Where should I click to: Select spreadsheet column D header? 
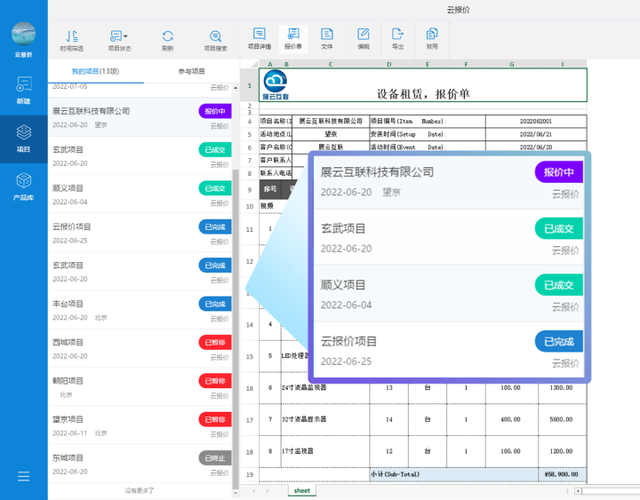(x=389, y=64)
